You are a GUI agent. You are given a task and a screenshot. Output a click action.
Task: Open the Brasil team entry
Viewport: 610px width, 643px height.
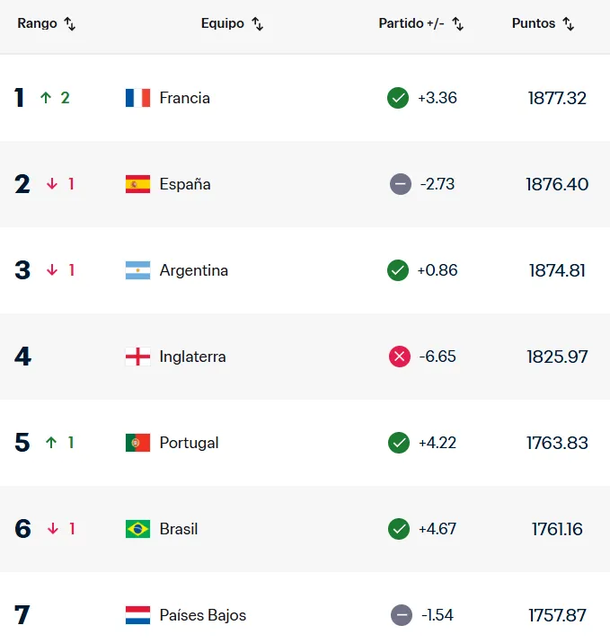(x=179, y=529)
